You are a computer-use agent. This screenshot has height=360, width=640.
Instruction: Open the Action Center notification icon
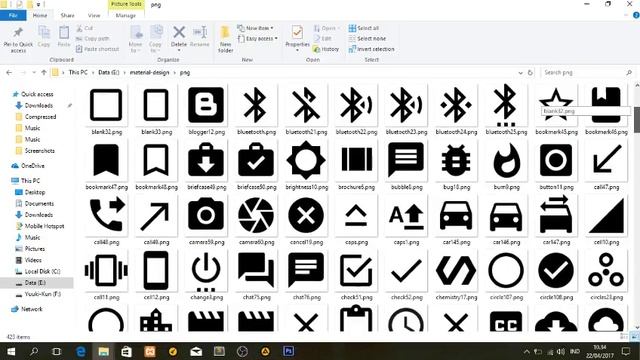pyautogui.click(x=626, y=351)
